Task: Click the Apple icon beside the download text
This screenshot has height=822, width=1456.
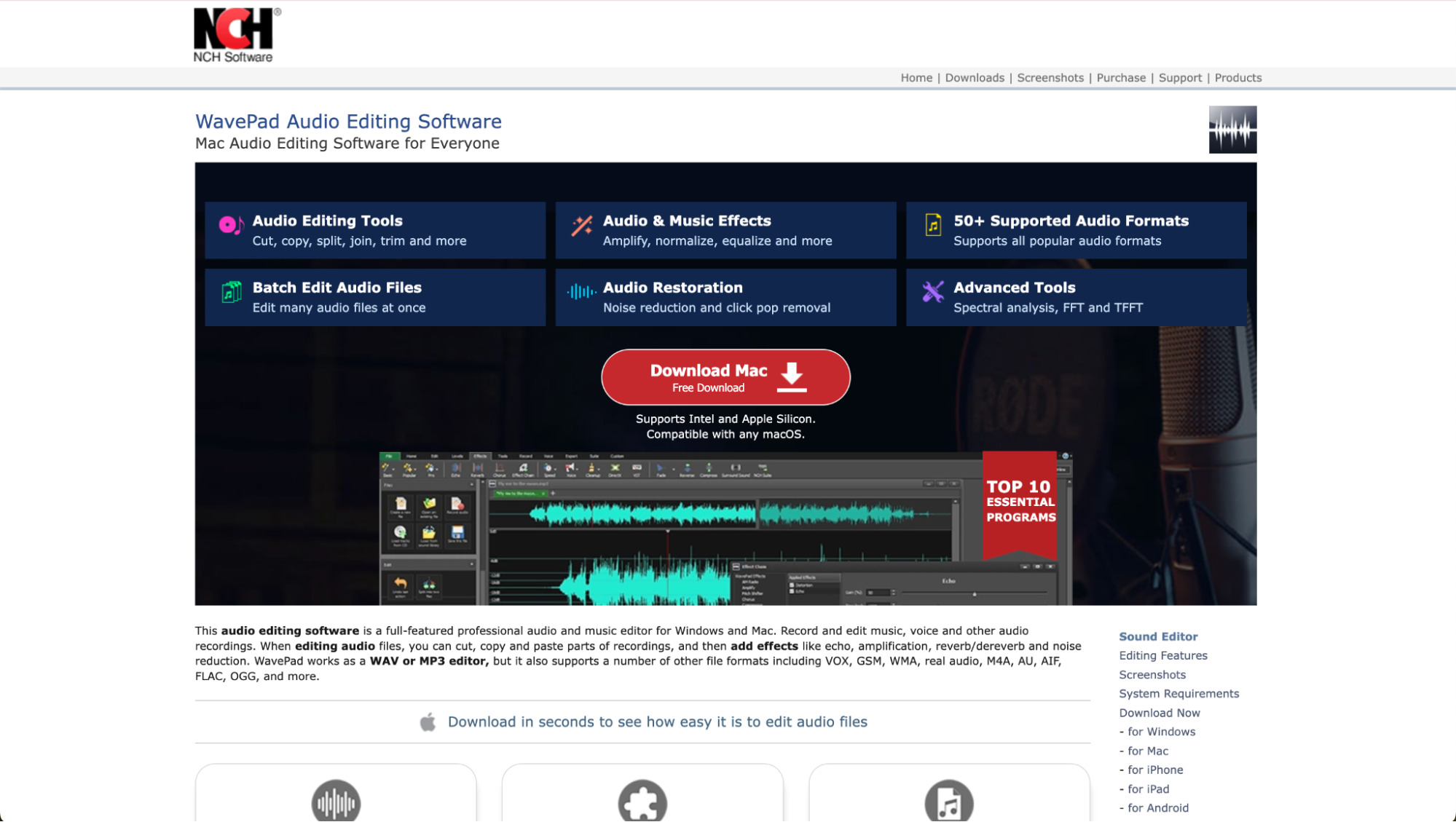Action: (428, 722)
